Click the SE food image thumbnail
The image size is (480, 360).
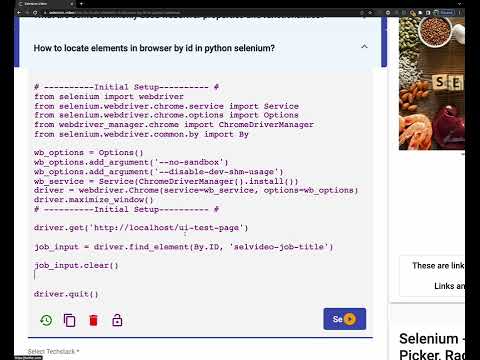(432, 83)
